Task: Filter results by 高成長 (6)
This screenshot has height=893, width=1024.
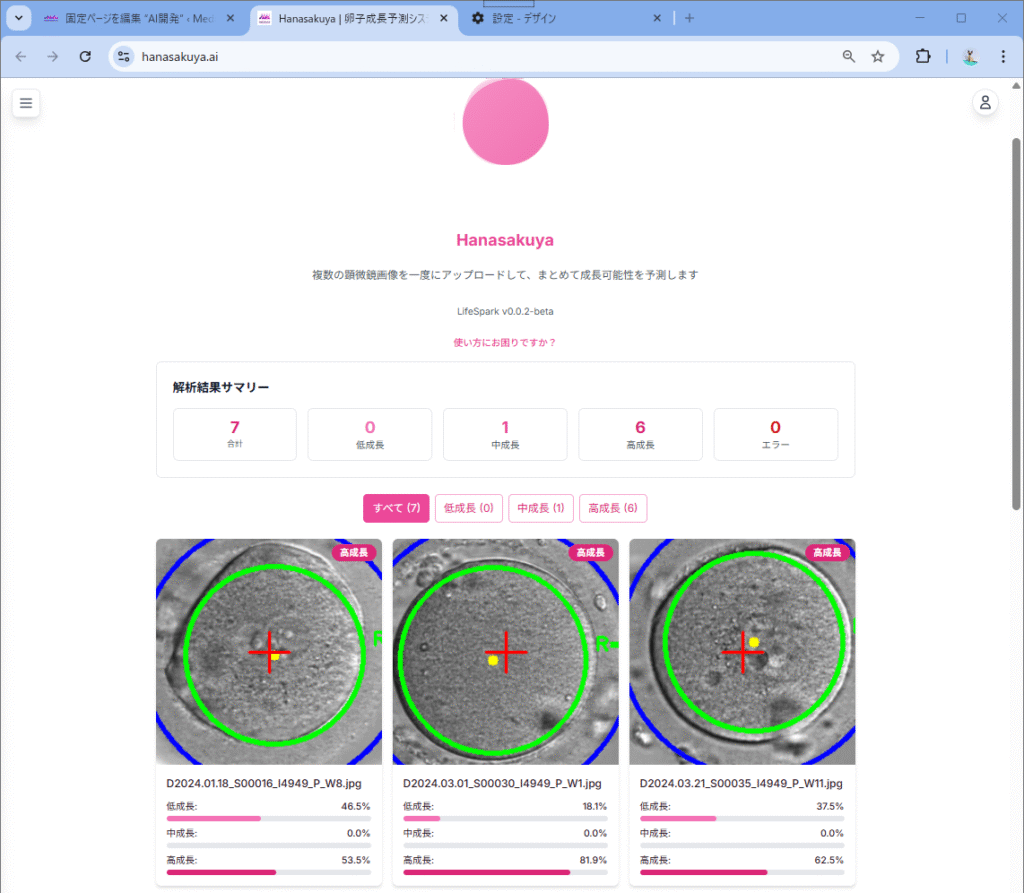Action: point(612,508)
